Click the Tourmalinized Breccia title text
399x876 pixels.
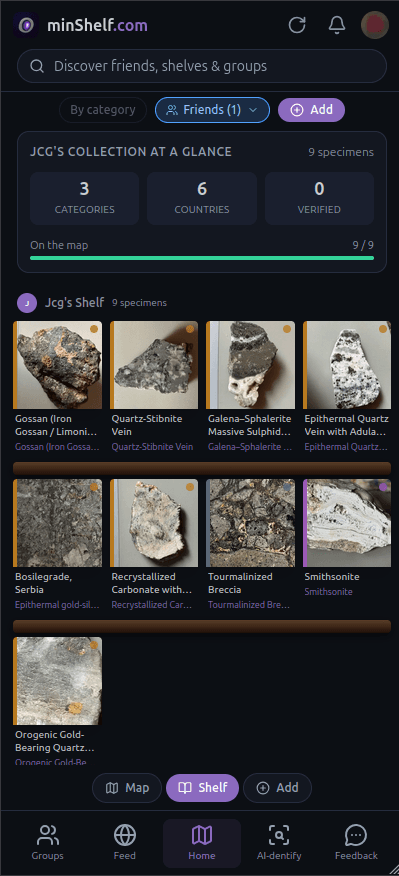click(x=240, y=583)
